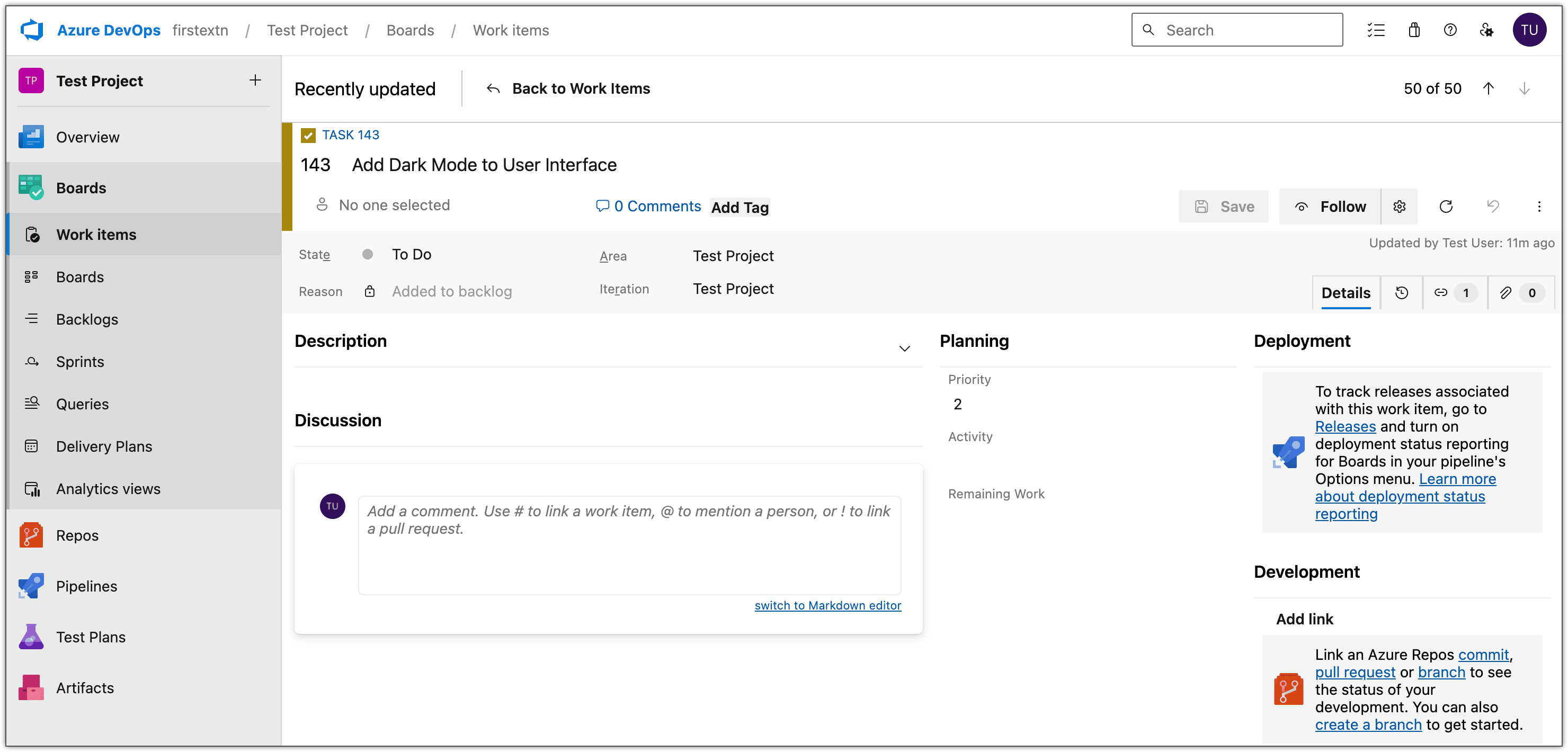Select the Details tab
Viewport: 1568px width, 752px height.
coord(1345,293)
